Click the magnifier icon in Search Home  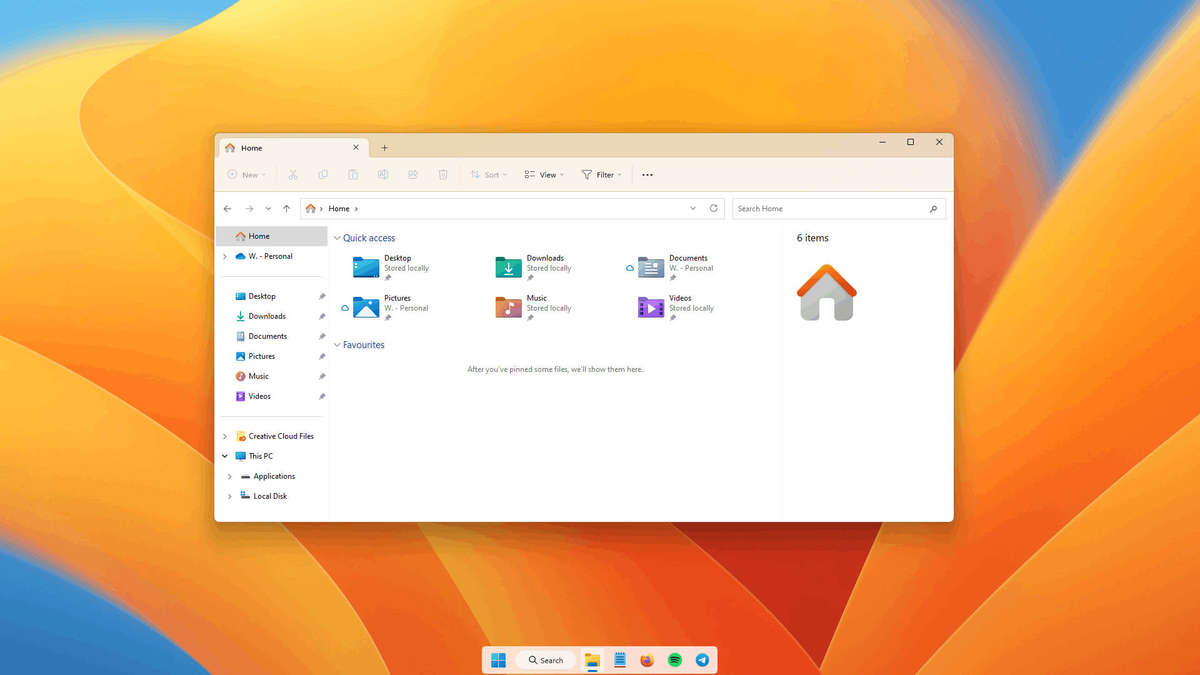(x=933, y=209)
